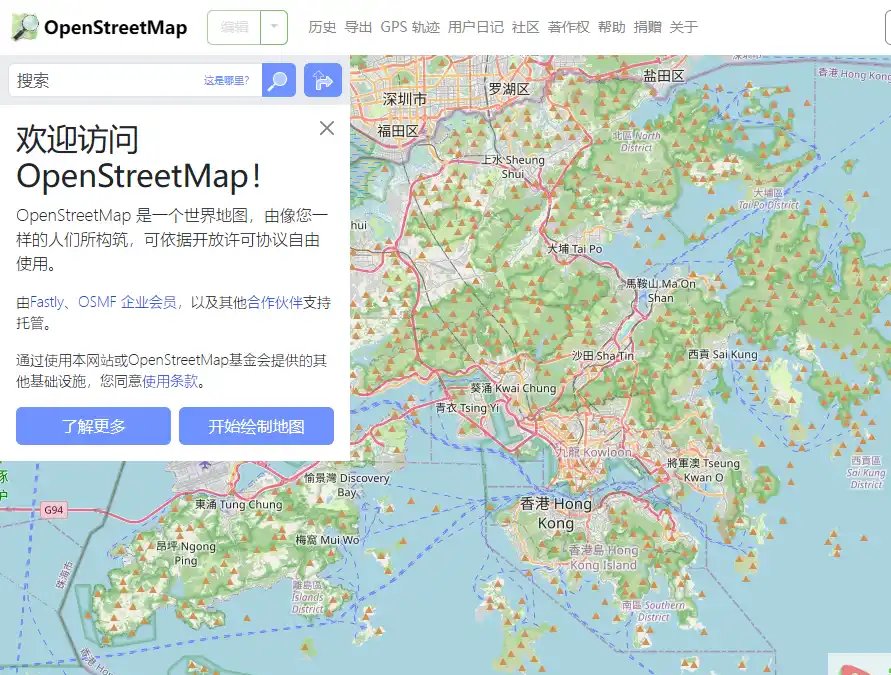Viewport: 891px width, 675px height.
Task: Open the 捐赠 menu item
Action: pyautogui.click(x=647, y=27)
